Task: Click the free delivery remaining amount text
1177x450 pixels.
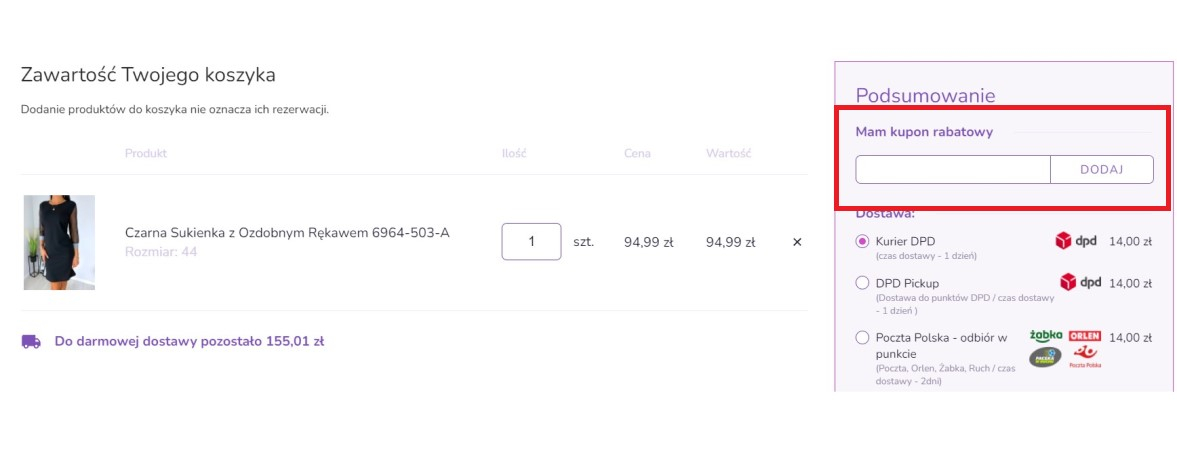Action: coord(189,341)
